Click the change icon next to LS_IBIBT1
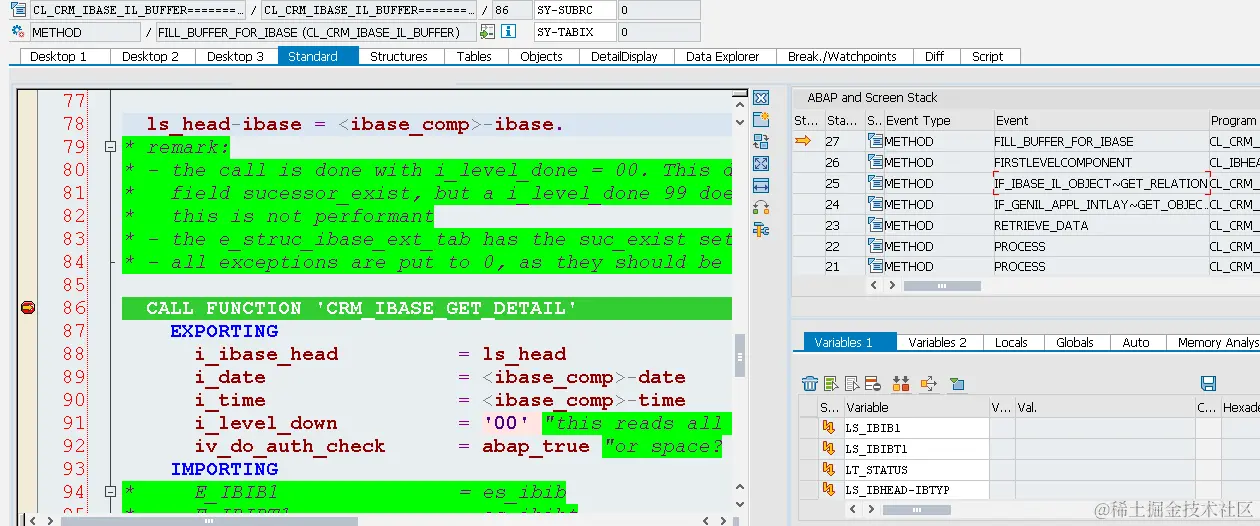 click(x=829, y=449)
